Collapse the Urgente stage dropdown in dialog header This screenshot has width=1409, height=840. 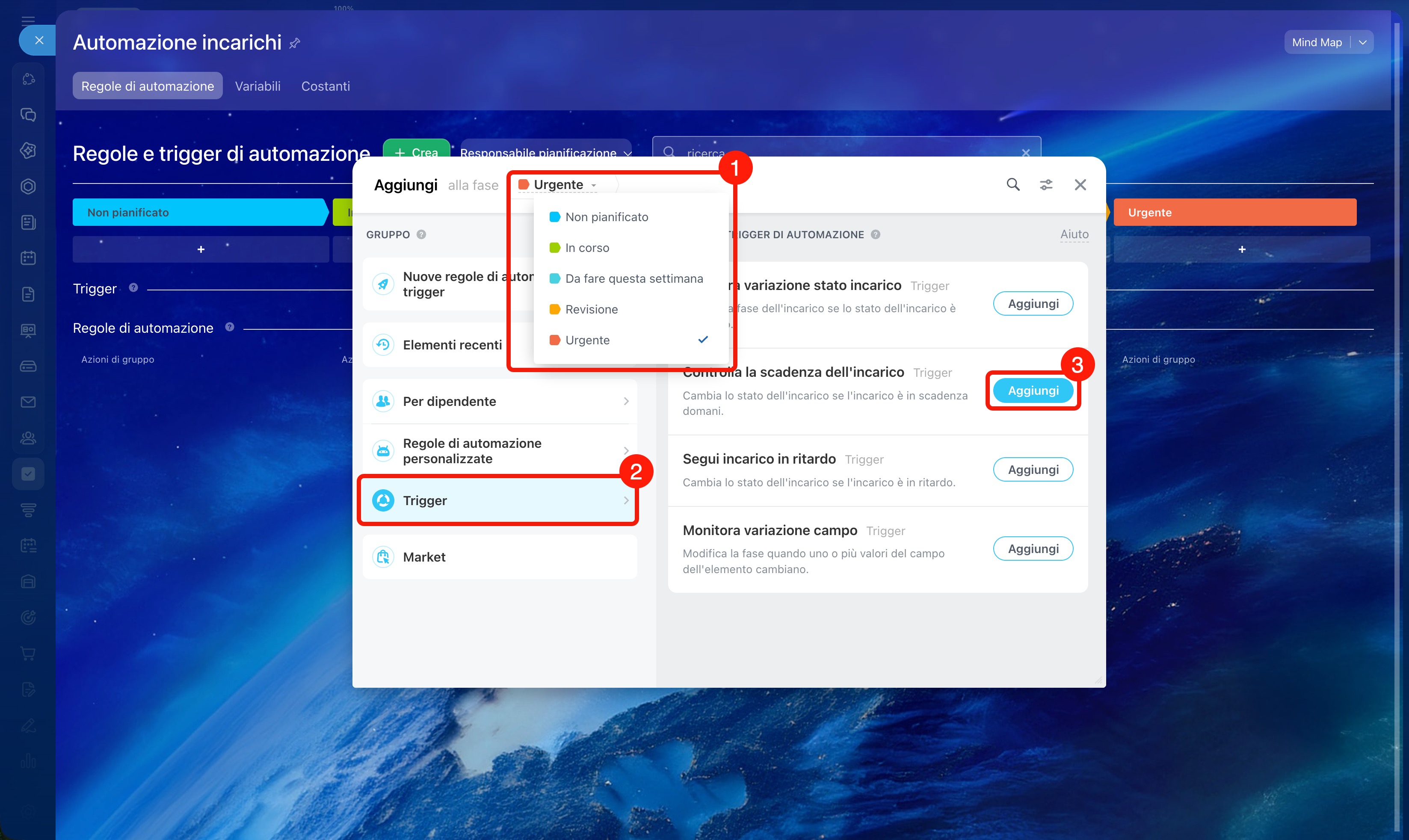point(558,184)
